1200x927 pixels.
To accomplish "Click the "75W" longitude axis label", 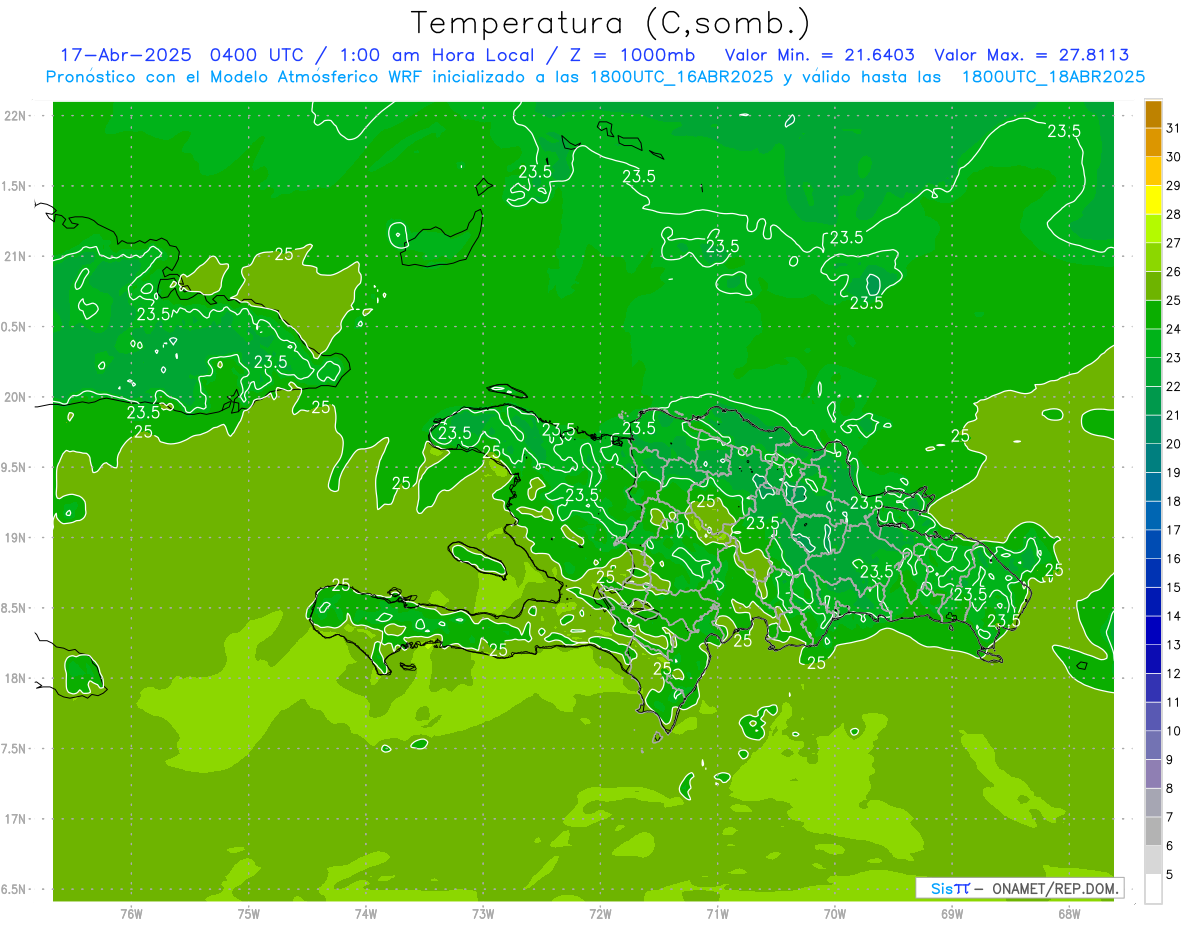I will click(248, 914).
